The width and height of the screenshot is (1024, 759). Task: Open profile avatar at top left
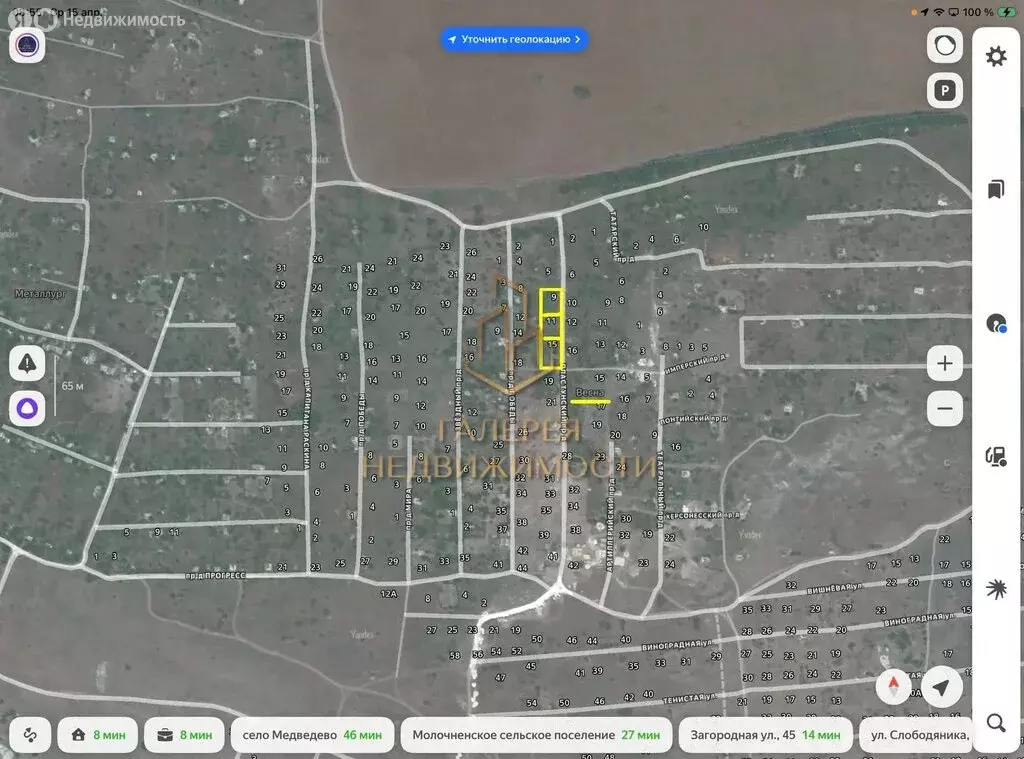pos(27,45)
